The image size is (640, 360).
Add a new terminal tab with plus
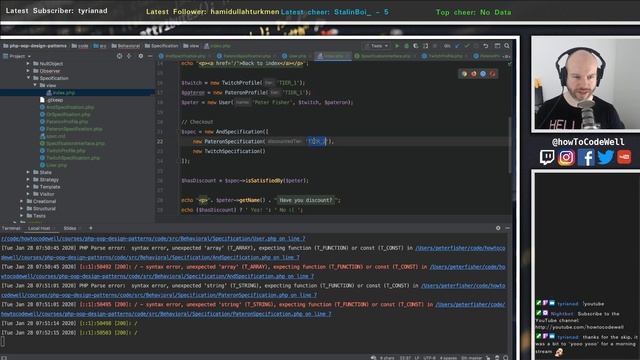[91, 228]
